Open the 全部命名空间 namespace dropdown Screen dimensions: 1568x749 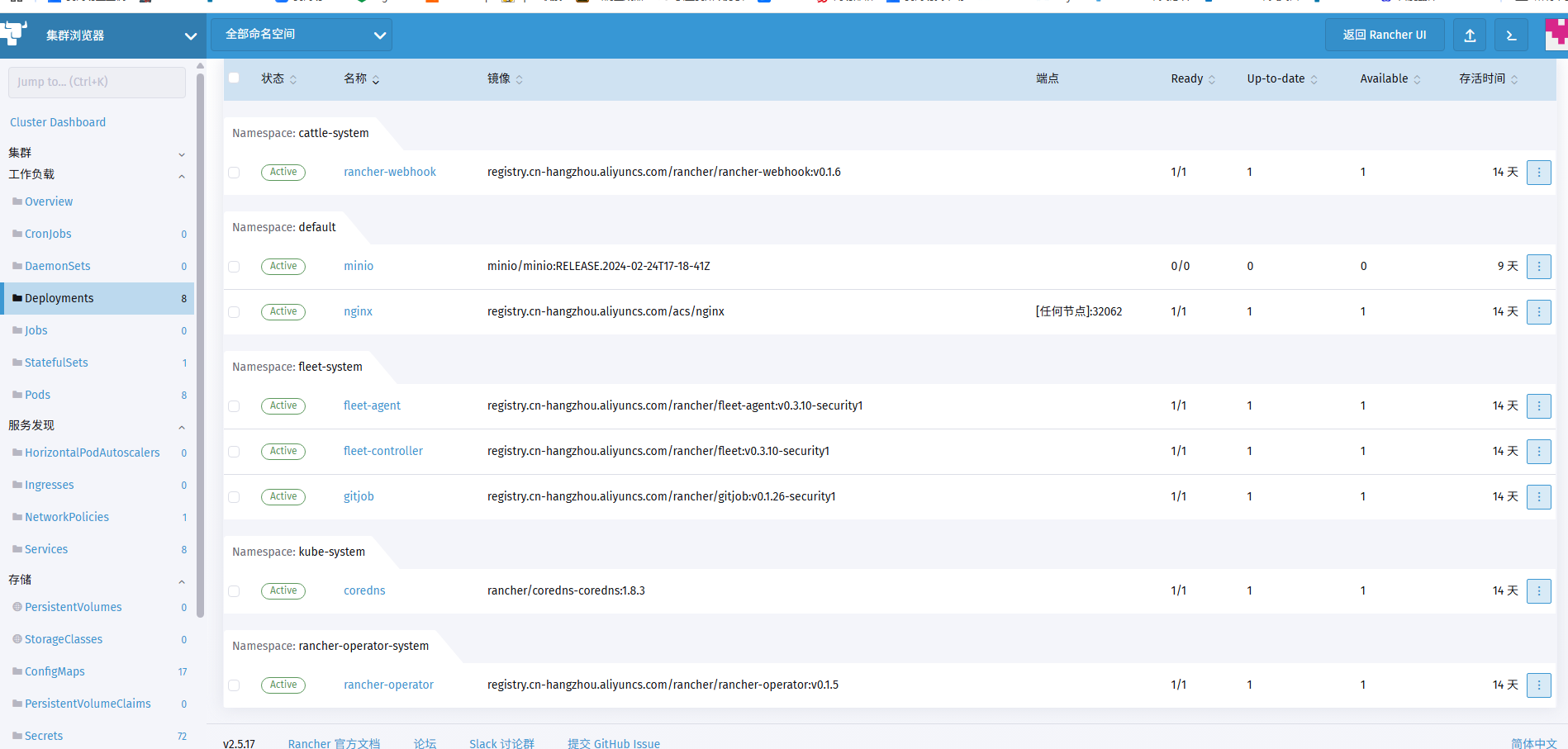[302, 35]
